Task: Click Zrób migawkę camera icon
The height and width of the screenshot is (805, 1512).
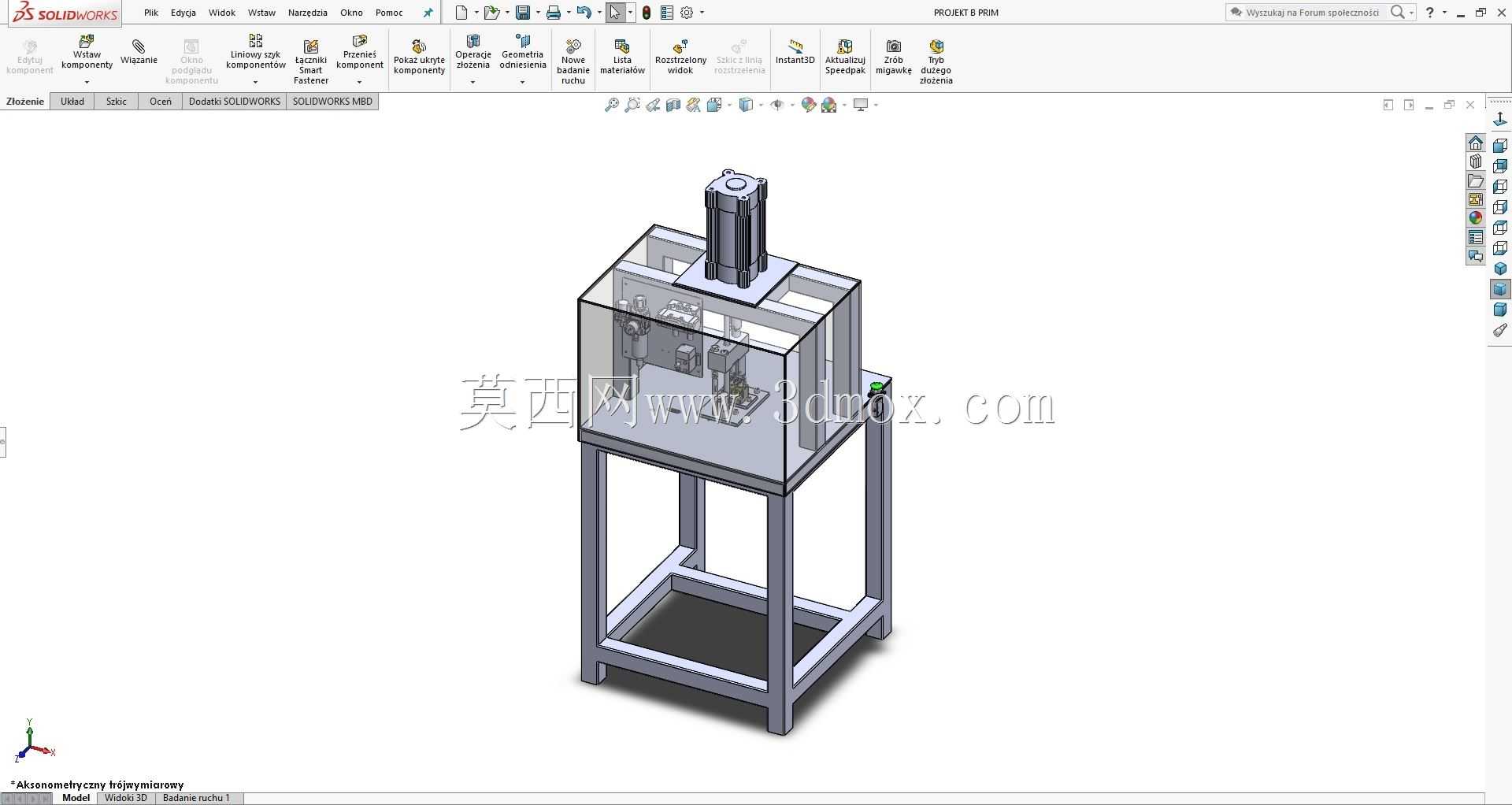Action: pyautogui.click(x=893, y=57)
